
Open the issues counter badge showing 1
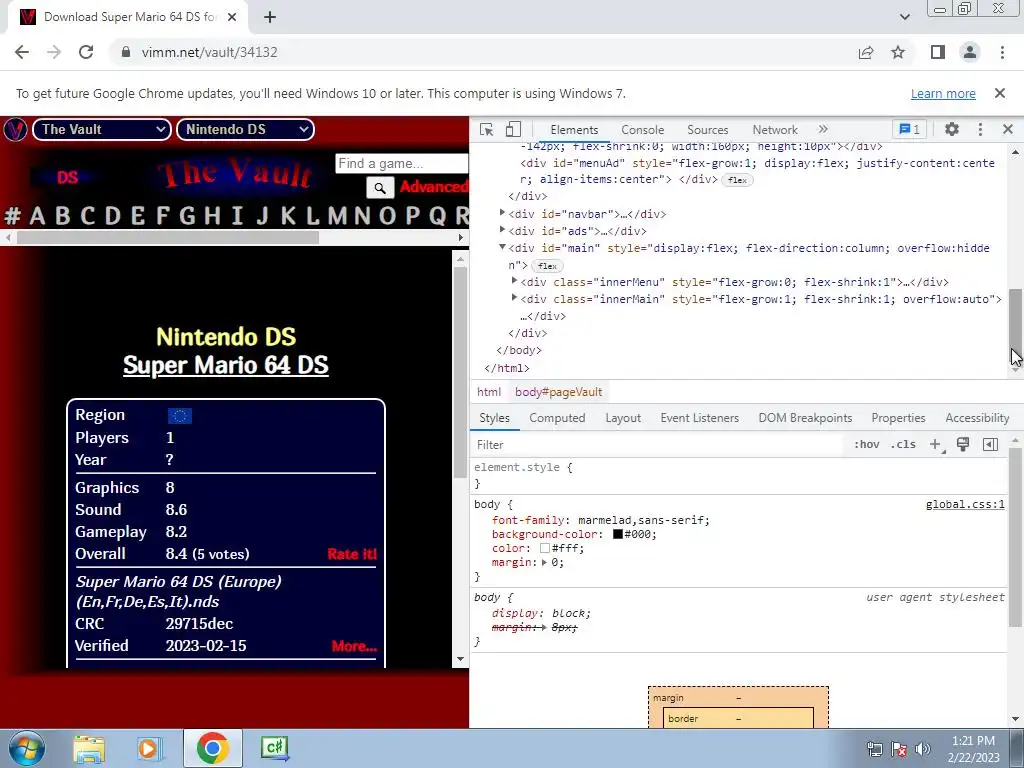click(x=910, y=129)
